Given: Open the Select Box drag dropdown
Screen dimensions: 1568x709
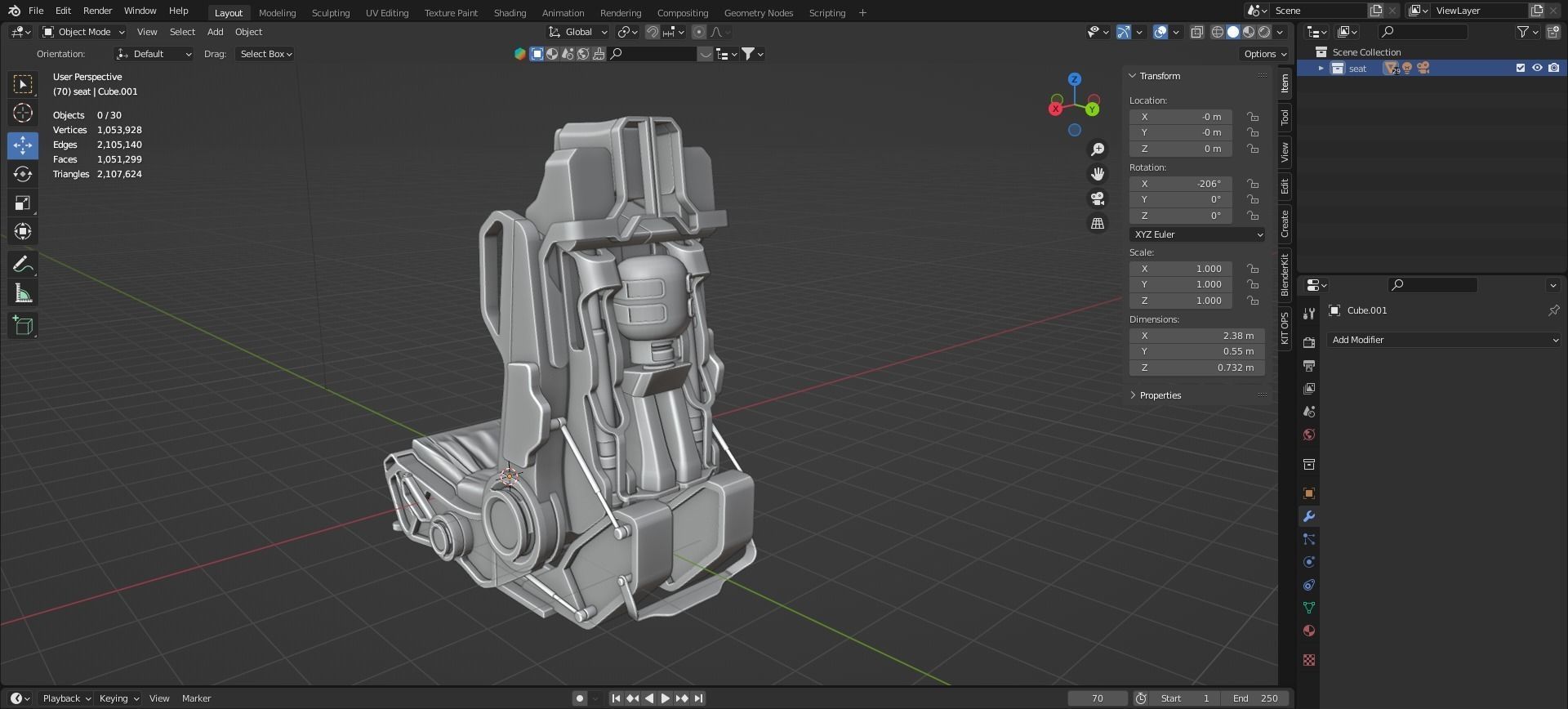Looking at the screenshot, I should point(265,54).
